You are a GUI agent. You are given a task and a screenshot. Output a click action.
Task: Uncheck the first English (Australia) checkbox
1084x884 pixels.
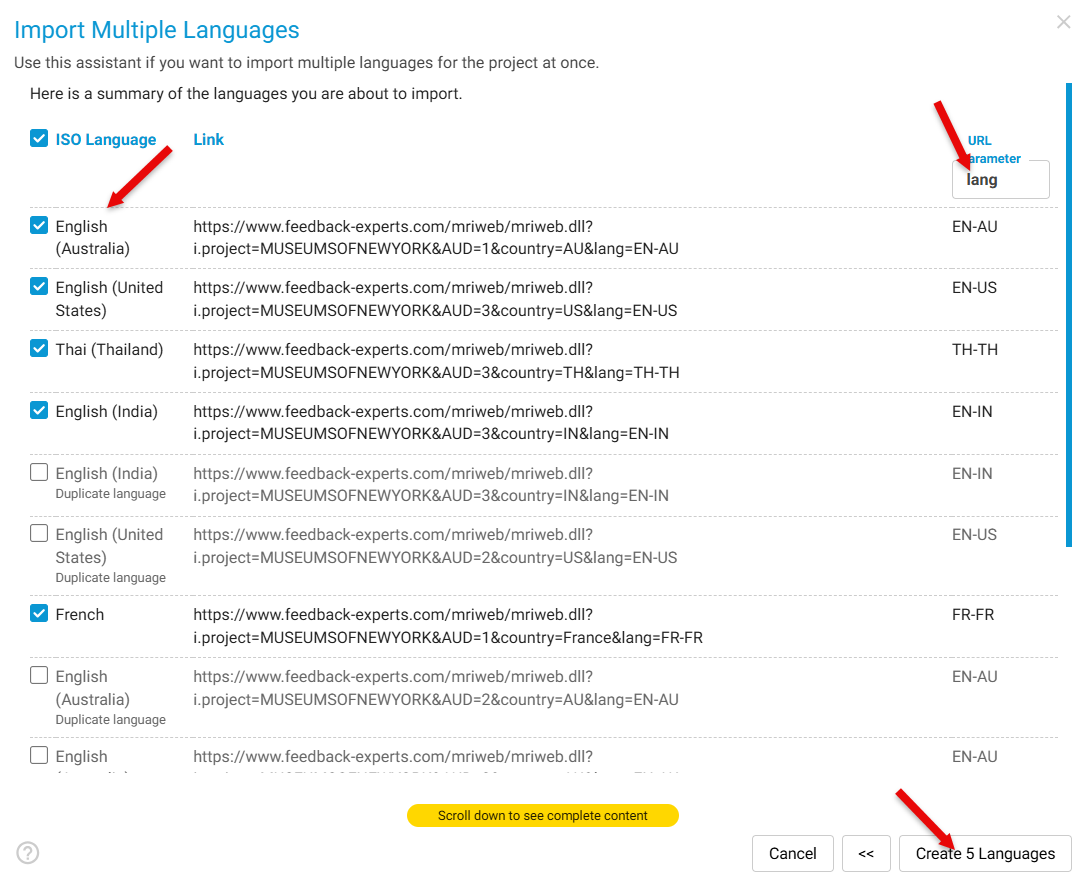tap(39, 225)
